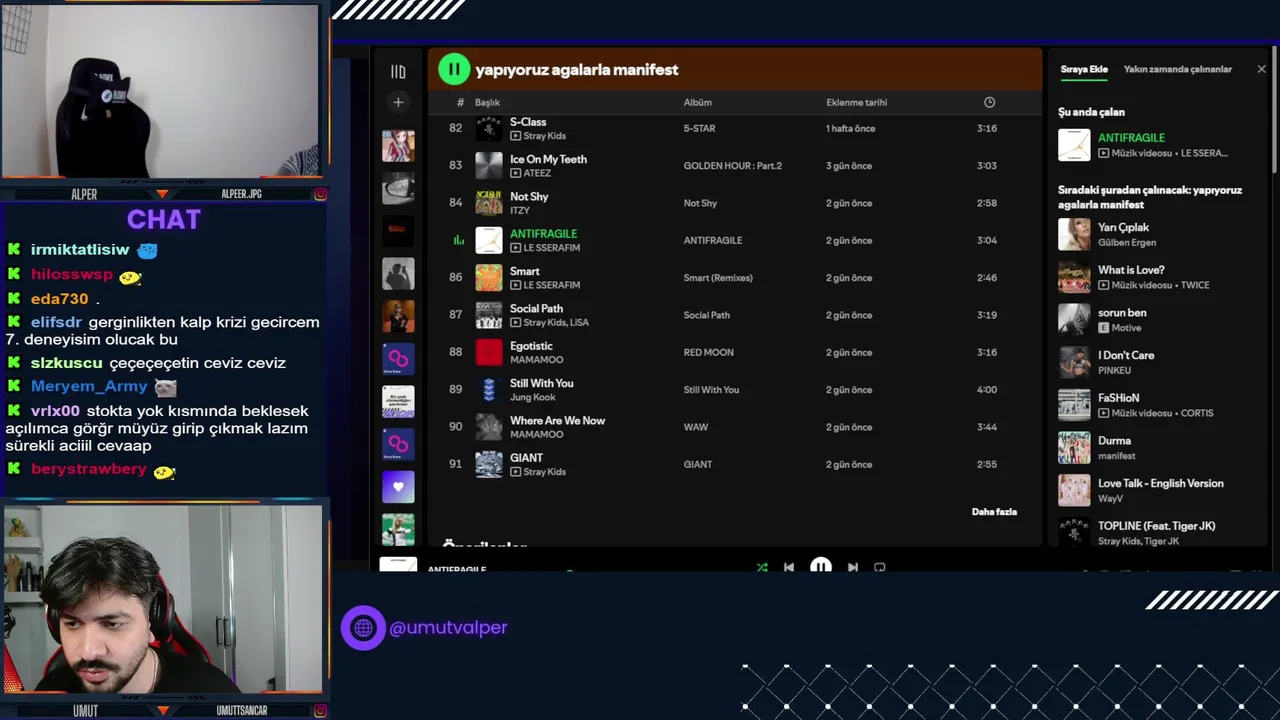Select the GIANT track title

tap(526, 458)
